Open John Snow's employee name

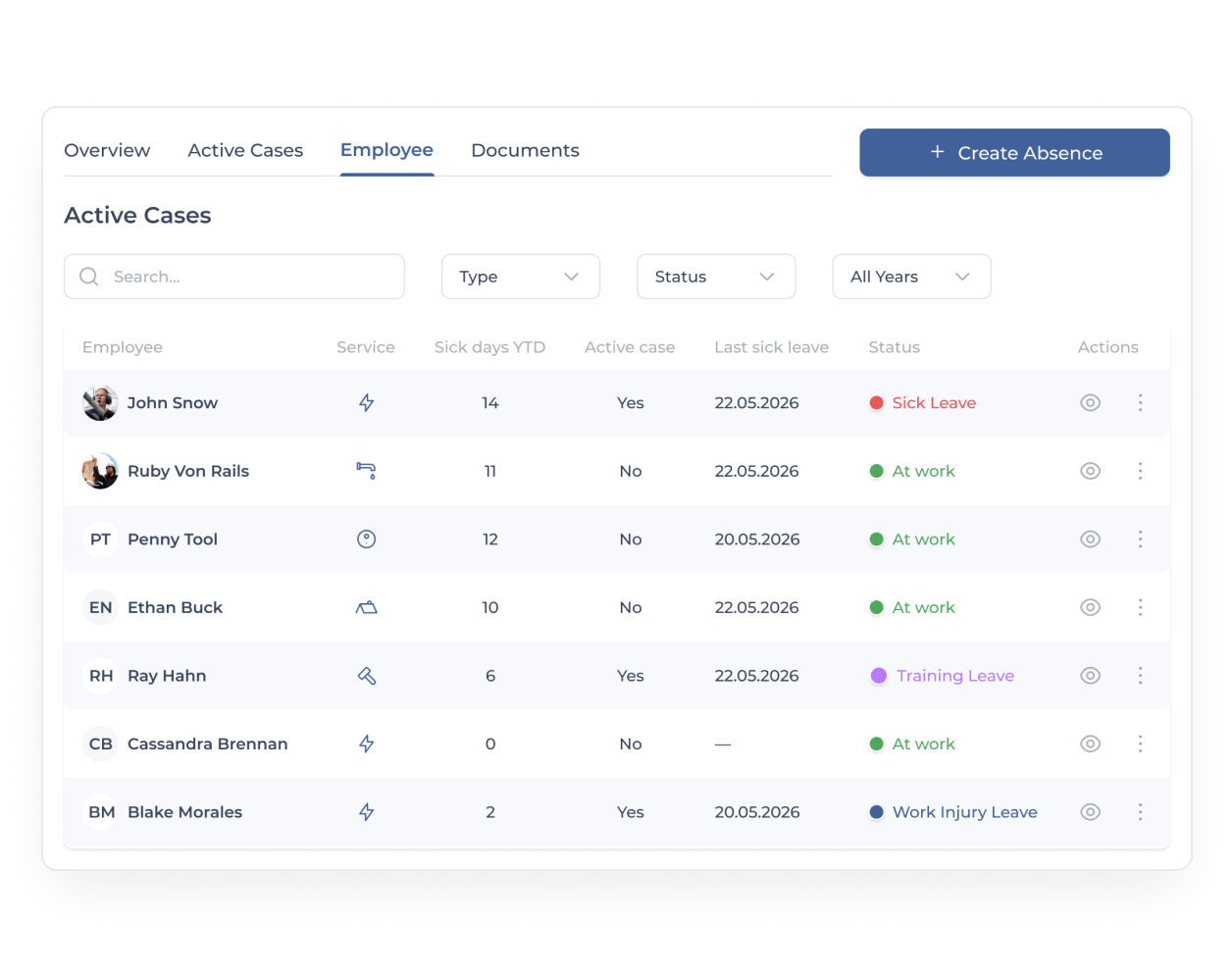173,403
